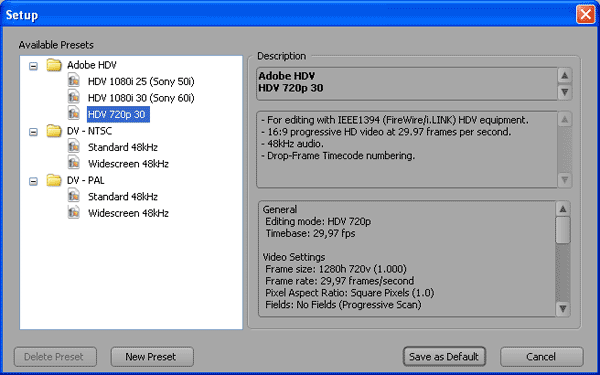600x375 pixels.
Task: Click the 'For editing with IEEE1394' line
Action: pos(395,120)
